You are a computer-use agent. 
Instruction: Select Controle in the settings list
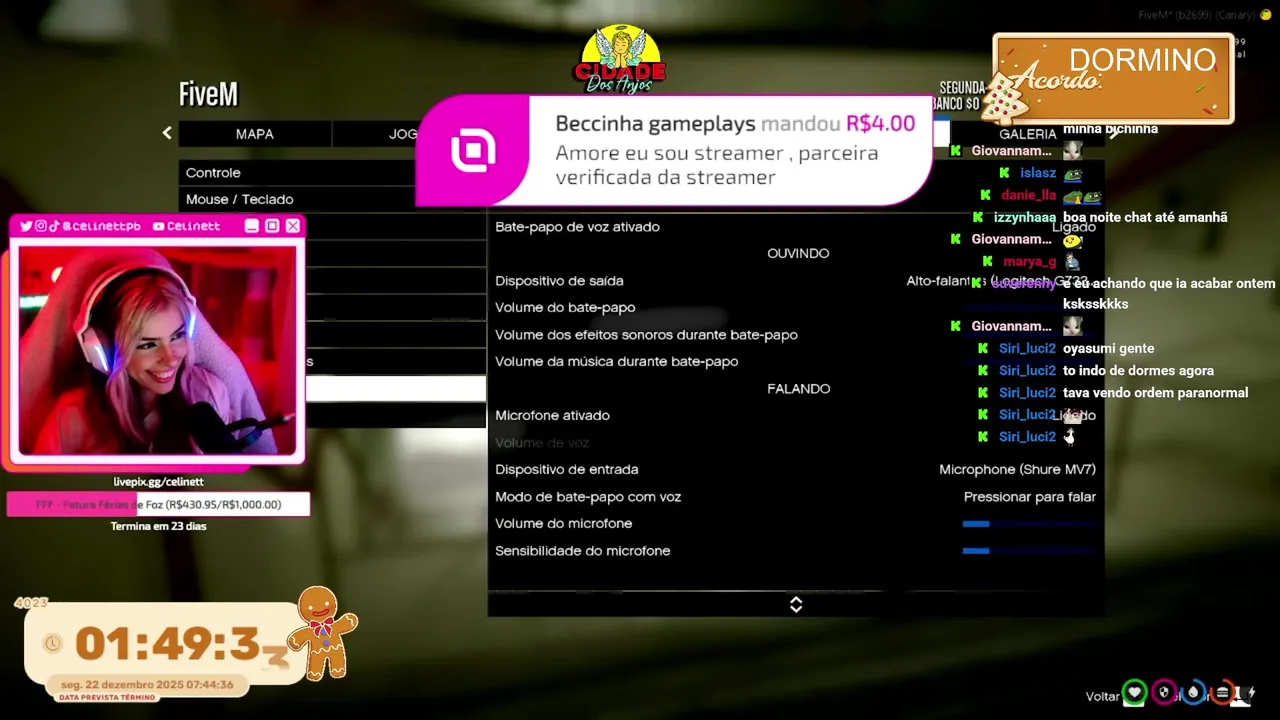pos(298,173)
